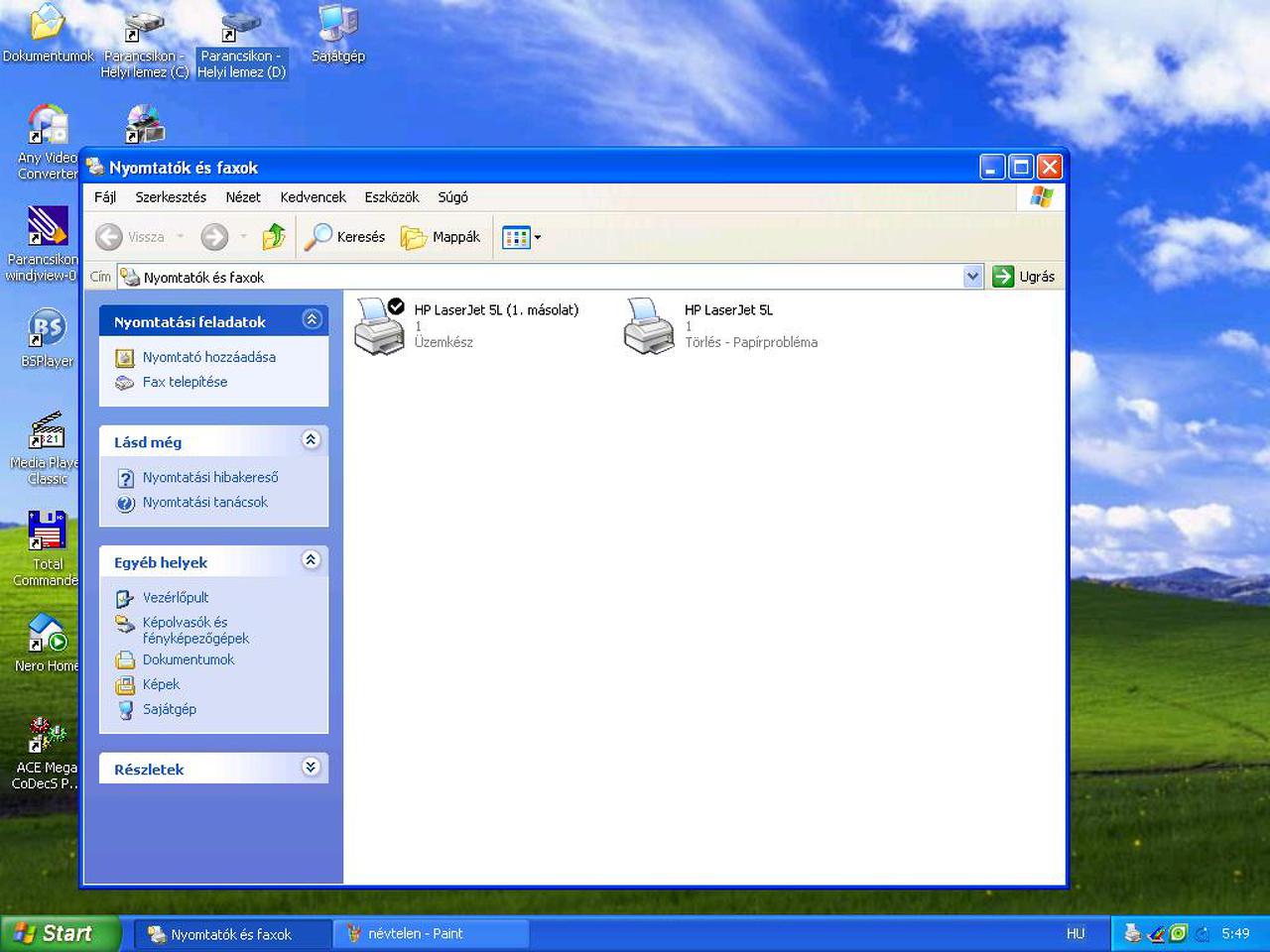Minimize the Nyomtatók és faxok window
Screen dimensions: 1270x952
[x=992, y=167]
